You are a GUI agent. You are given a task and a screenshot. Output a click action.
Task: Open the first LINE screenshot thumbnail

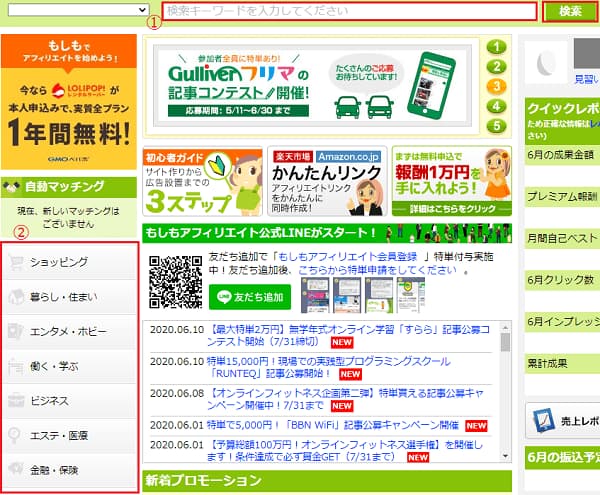tap(315, 295)
